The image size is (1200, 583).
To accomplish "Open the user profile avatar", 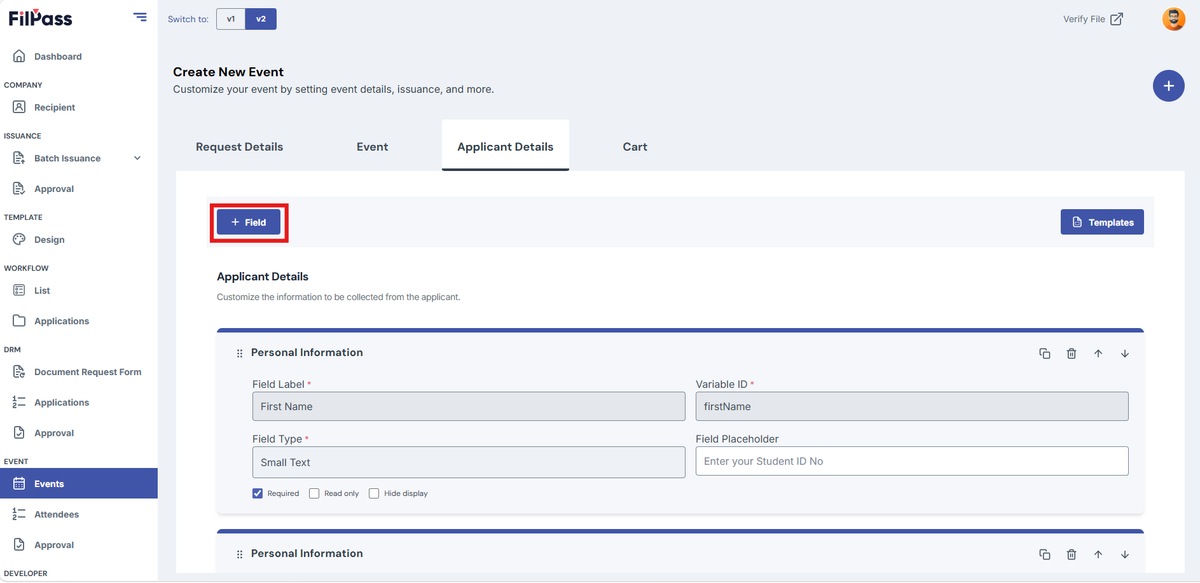I will (1174, 19).
